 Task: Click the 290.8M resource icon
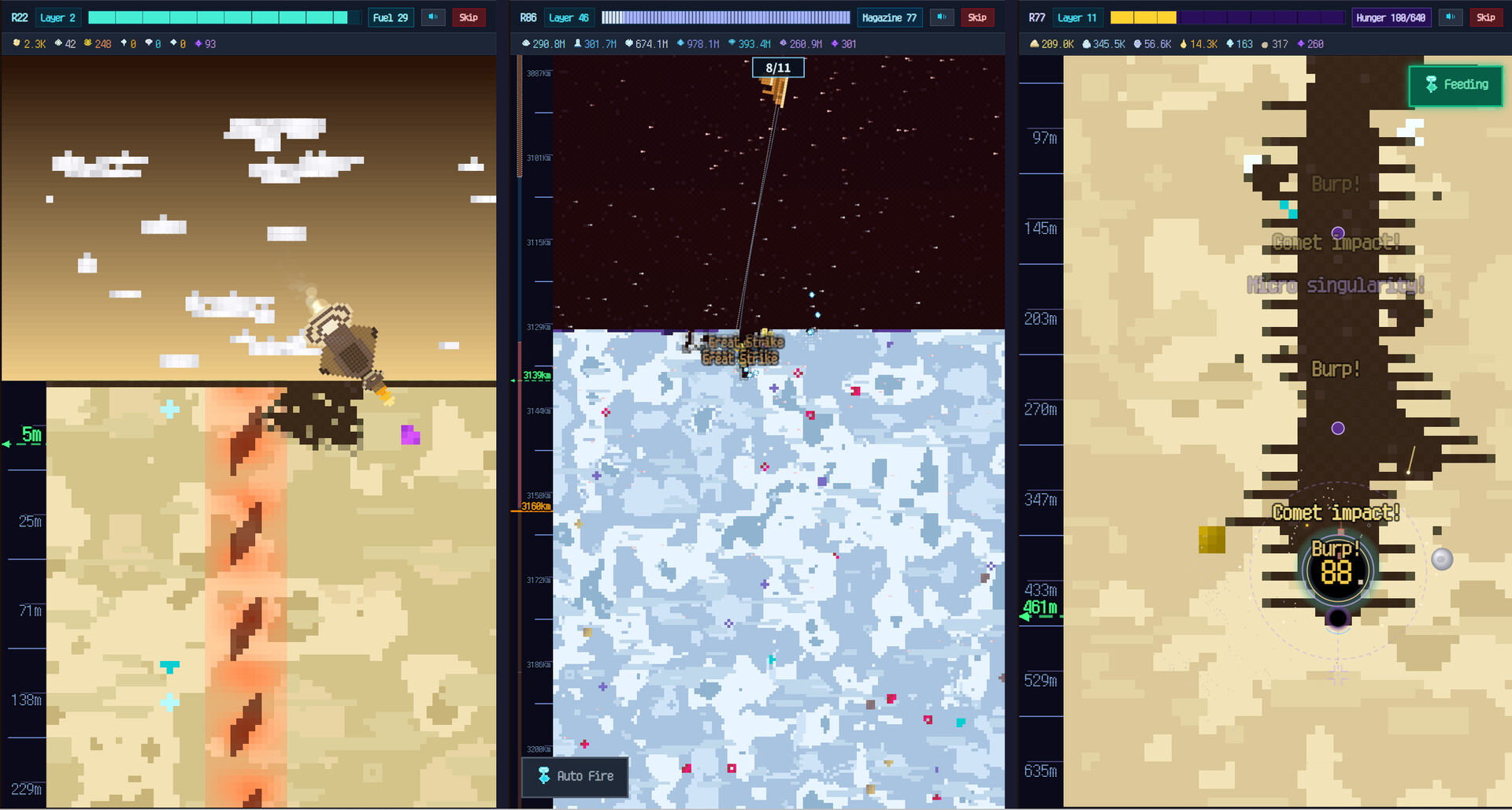click(526, 43)
